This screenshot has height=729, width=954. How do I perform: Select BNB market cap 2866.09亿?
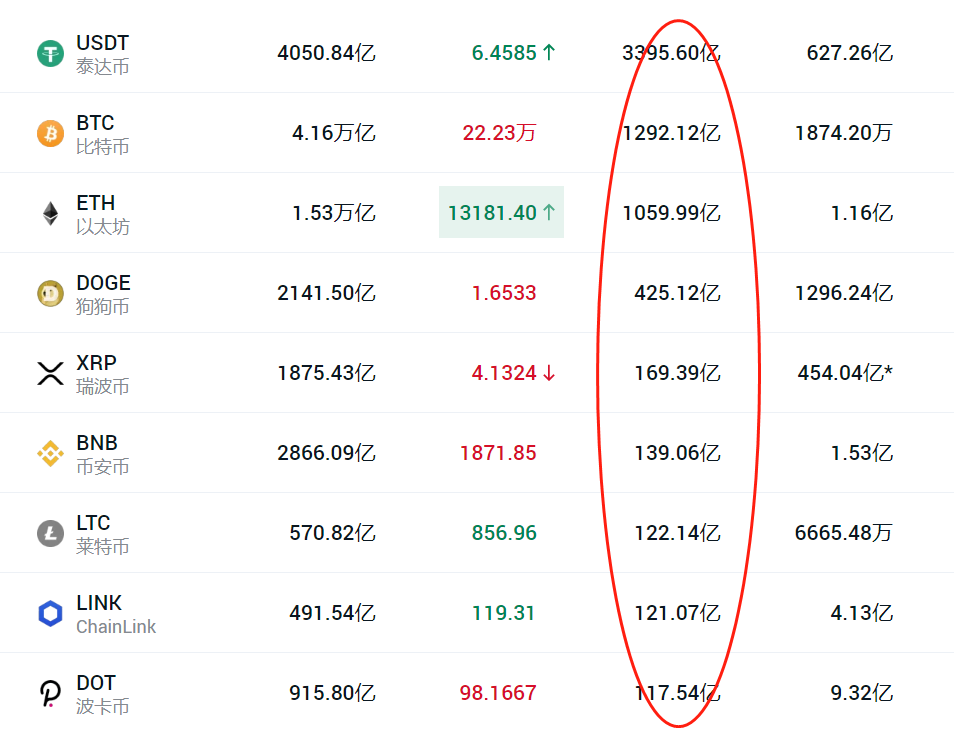point(327,453)
